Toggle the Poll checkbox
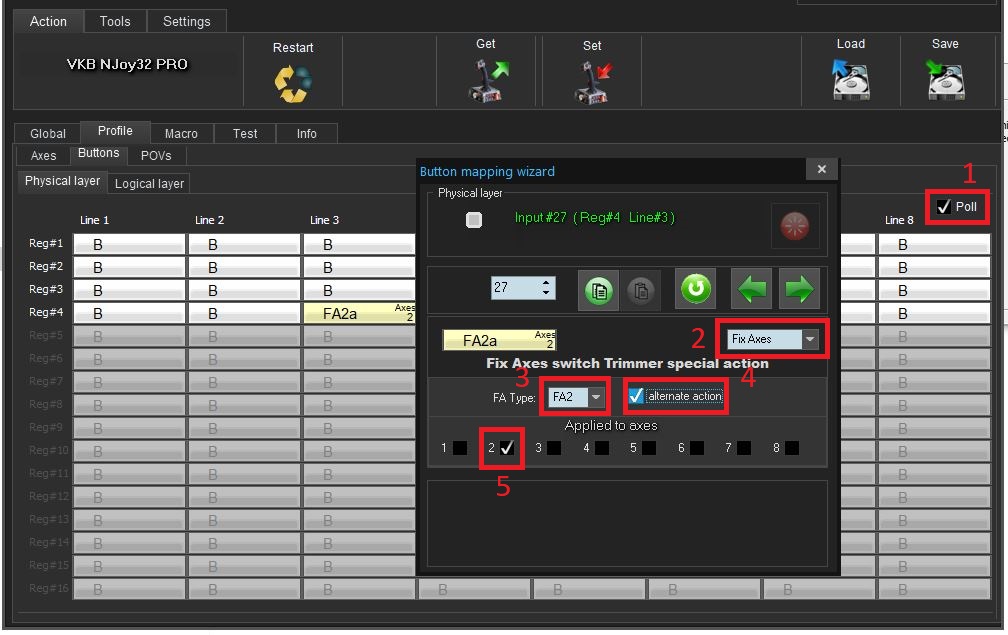This screenshot has height=635, width=1008. pos(944,207)
